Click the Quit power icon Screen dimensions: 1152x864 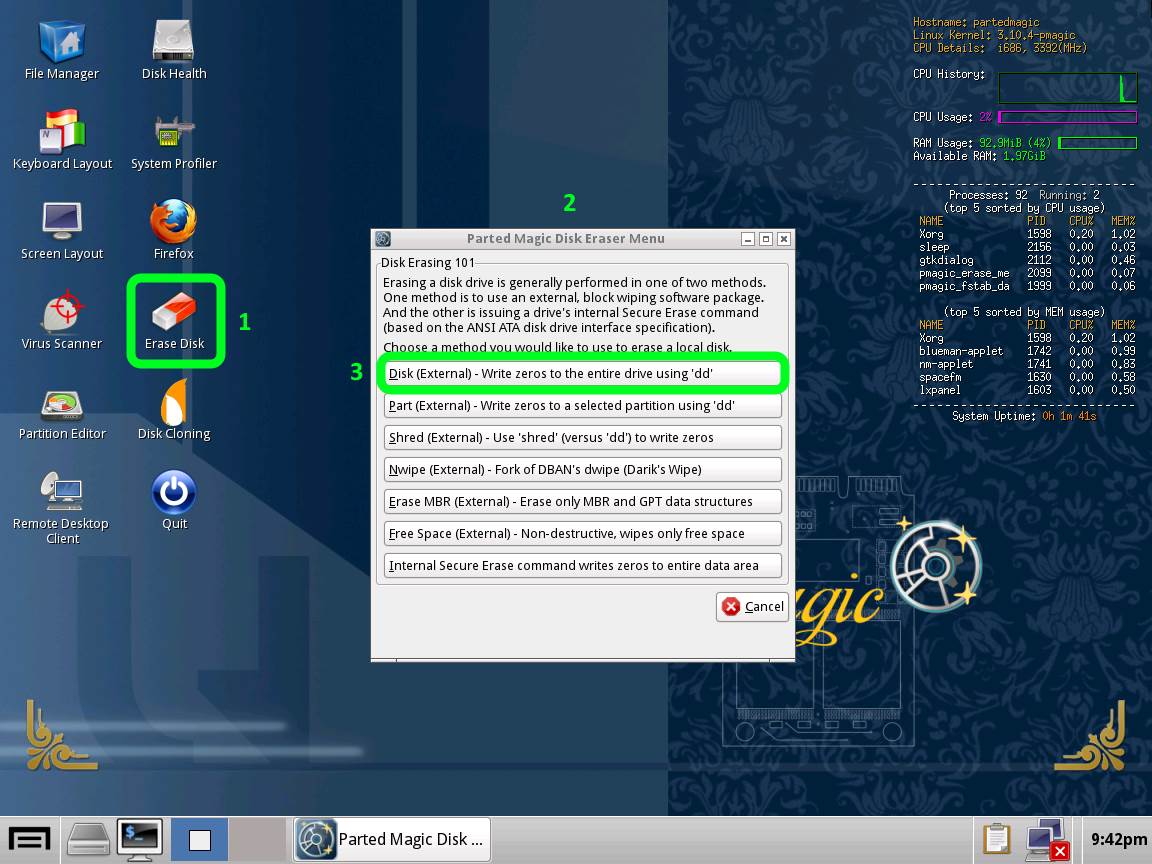point(174,500)
